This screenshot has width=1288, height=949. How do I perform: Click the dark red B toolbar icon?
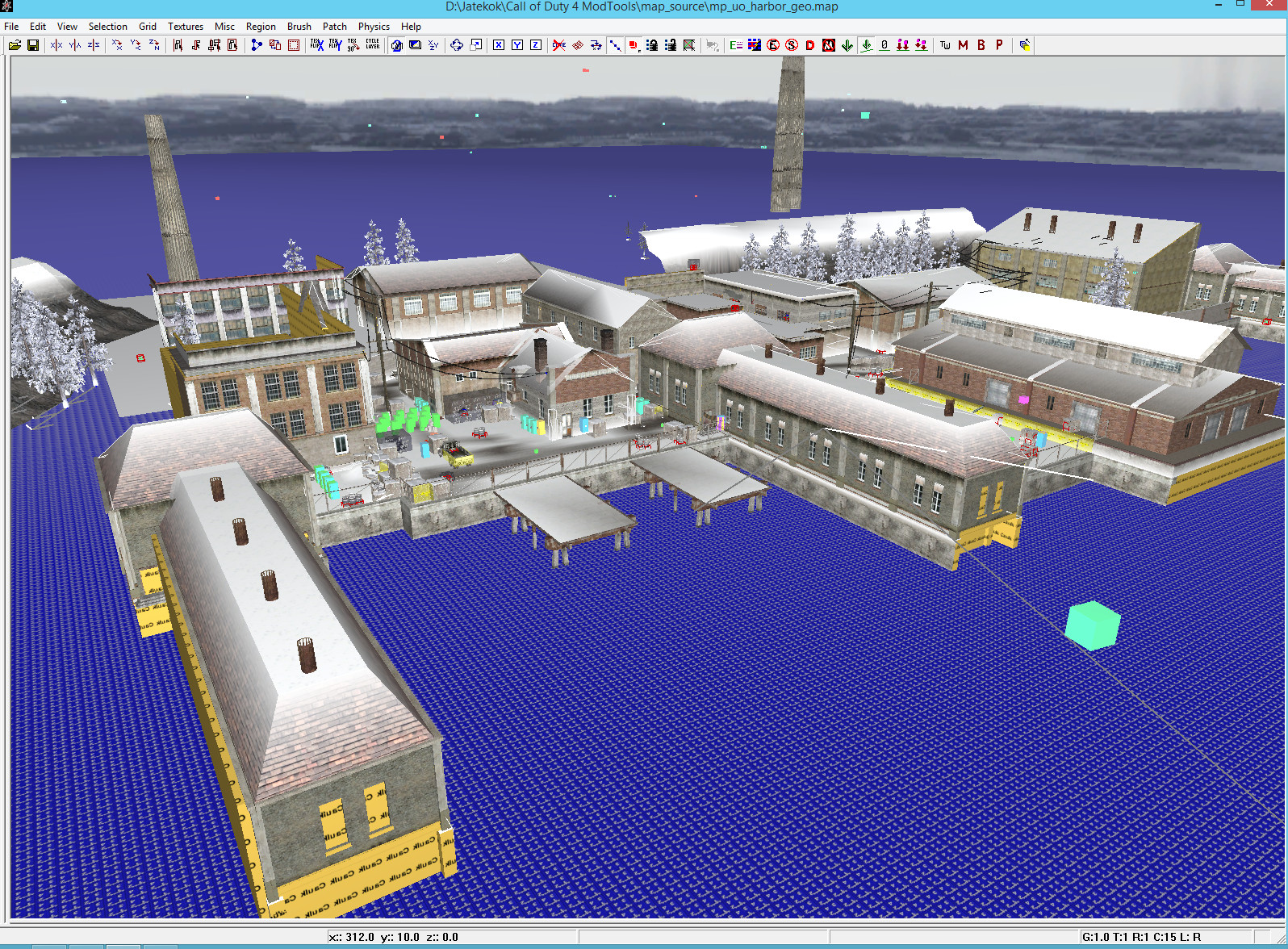point(981,45)
